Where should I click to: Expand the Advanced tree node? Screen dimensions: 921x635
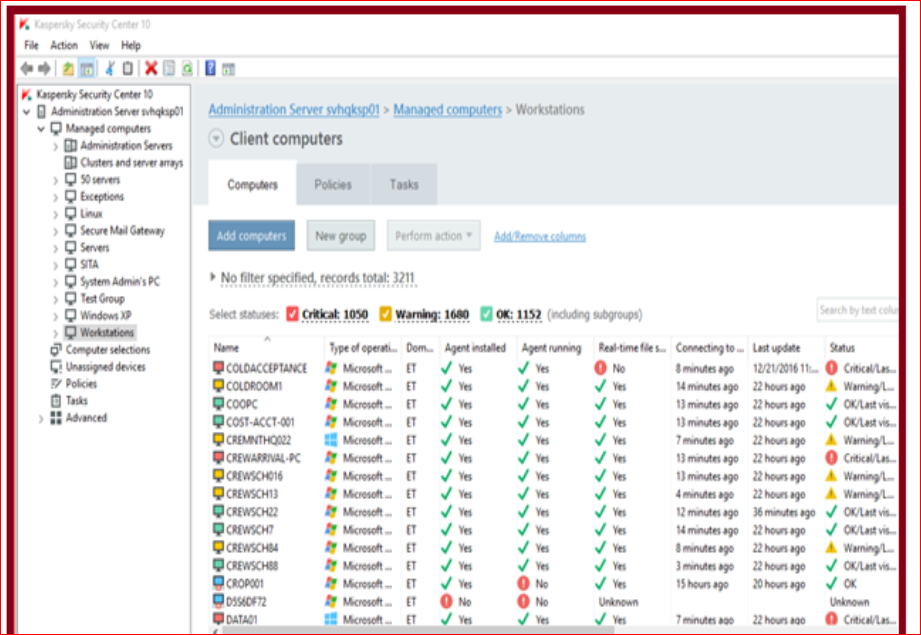point(41,418)
